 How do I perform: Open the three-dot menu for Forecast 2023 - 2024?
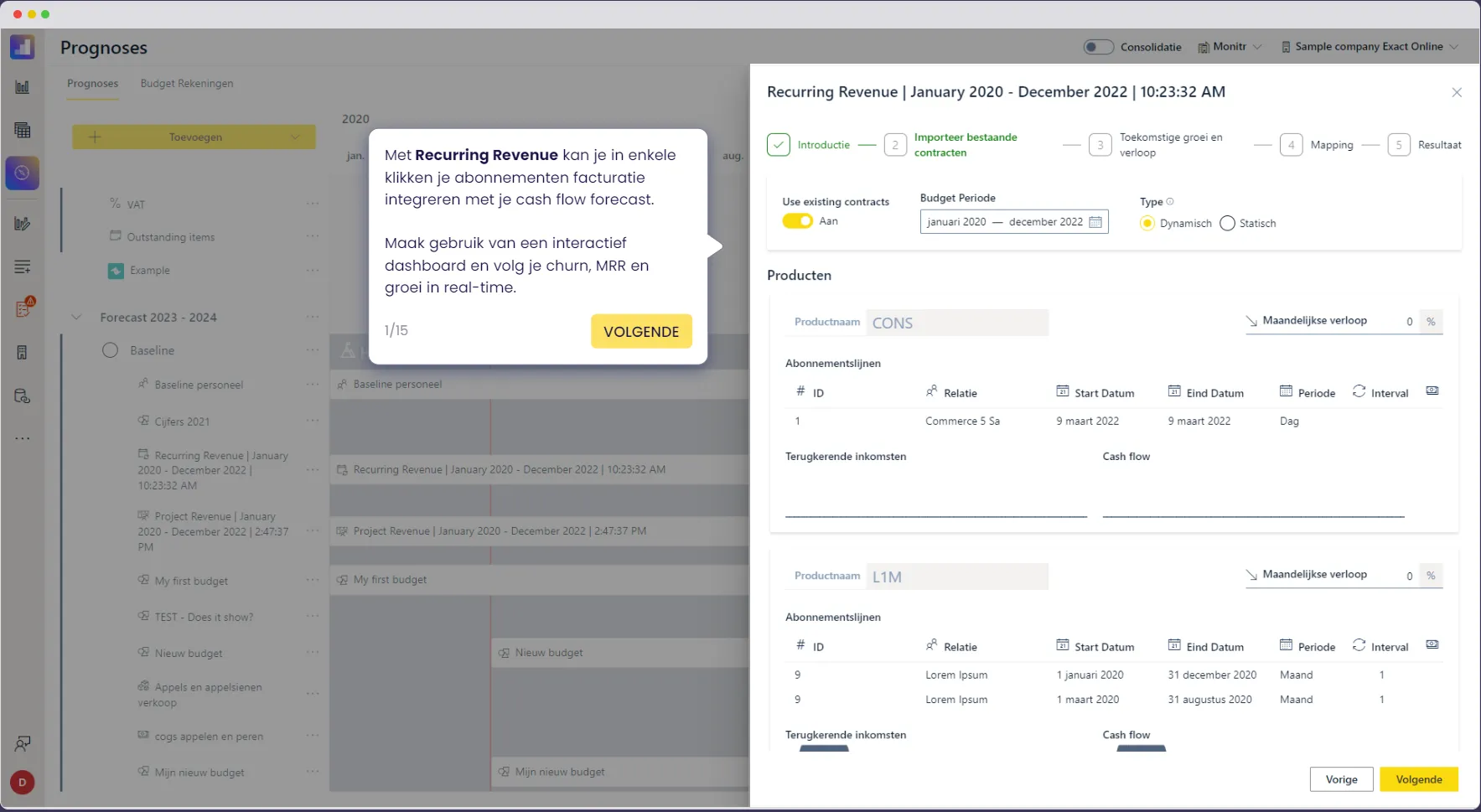click(313, 317)
